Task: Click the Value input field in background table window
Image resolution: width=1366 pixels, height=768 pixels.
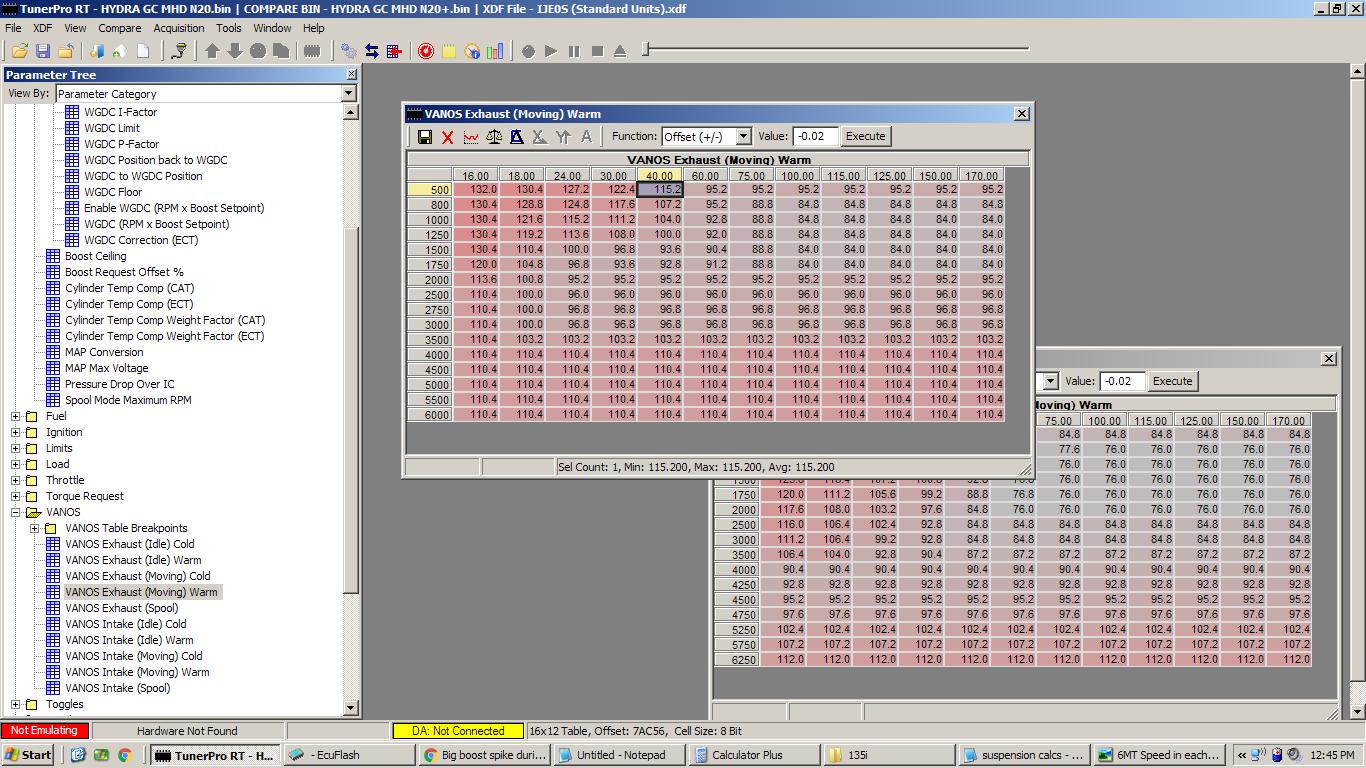Action: tap(1122, 381)
